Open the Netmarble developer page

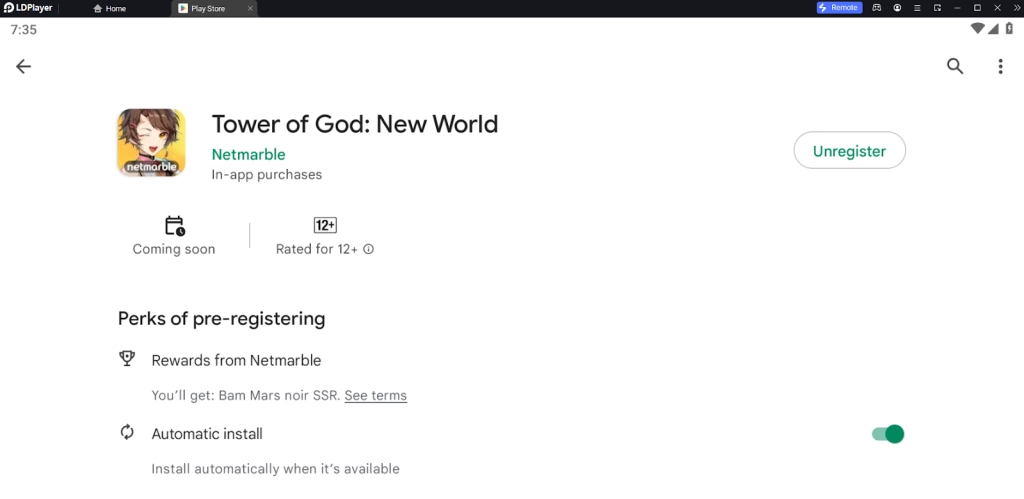(x=248, y=155)
